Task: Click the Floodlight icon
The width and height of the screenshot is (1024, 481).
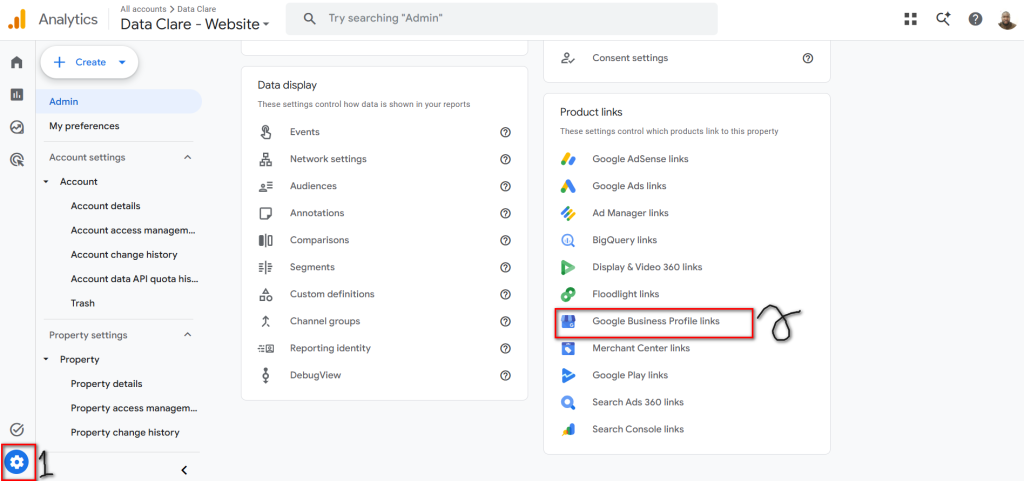Action: pos(568,294)
